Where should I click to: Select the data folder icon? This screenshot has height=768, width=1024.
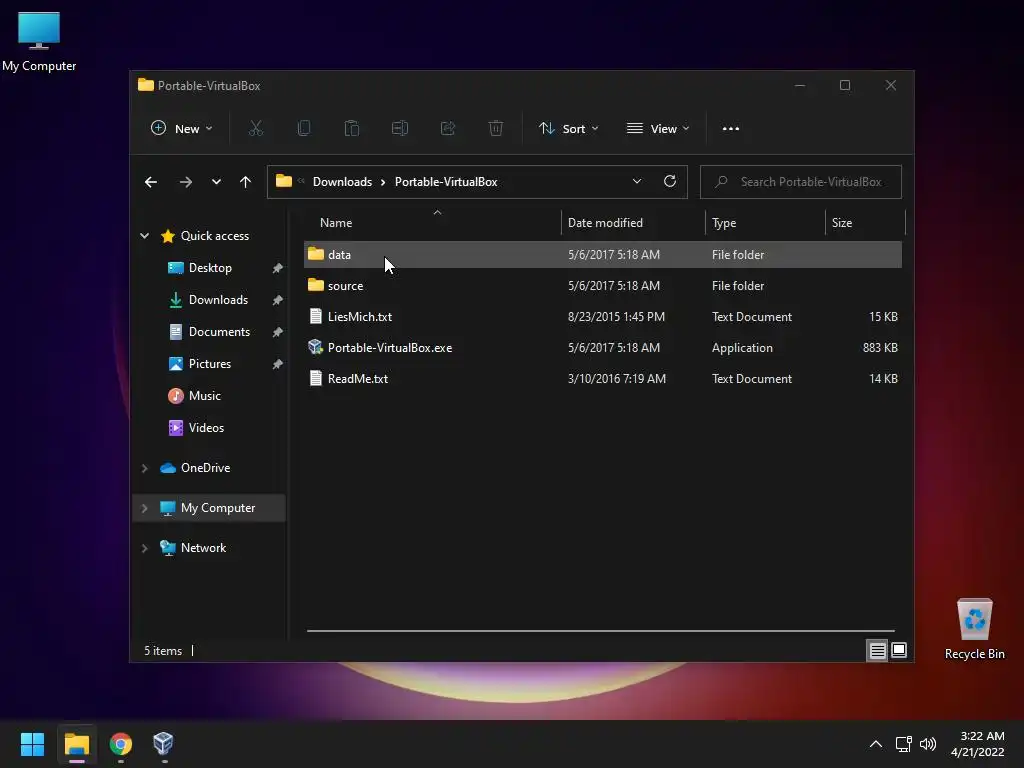(315, 254)
